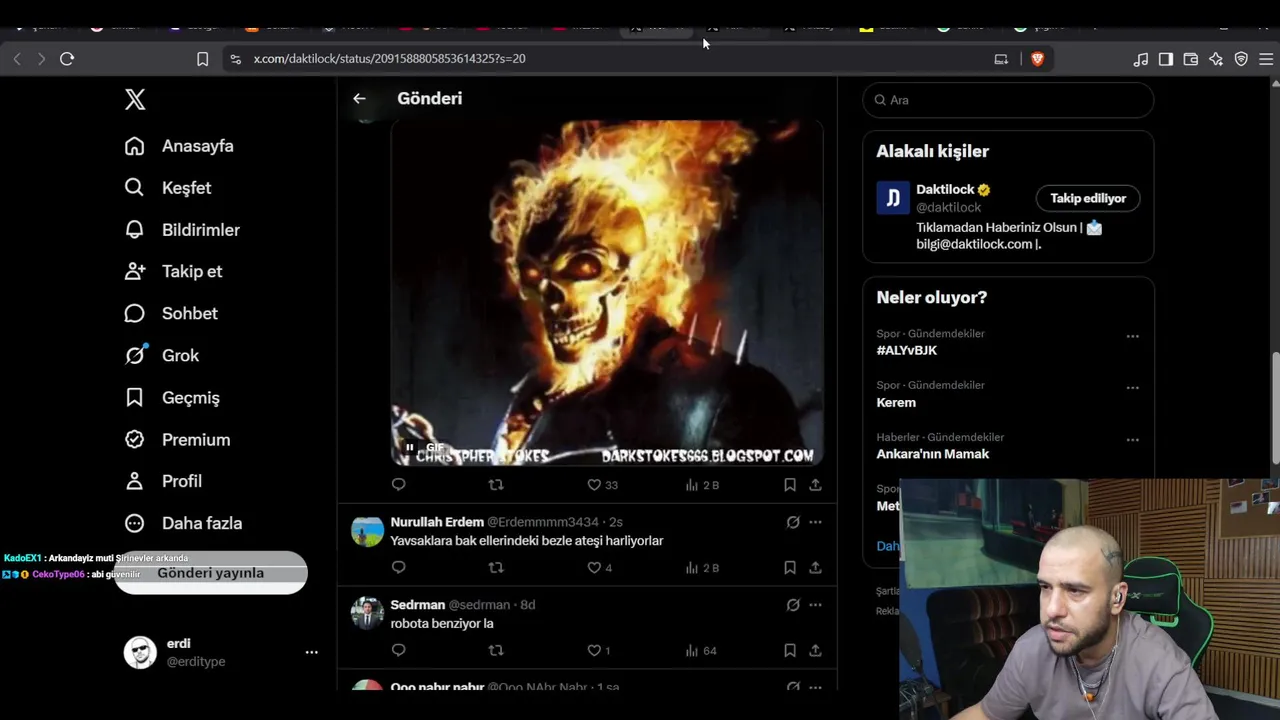
Task: Repost the GIF post
Action: (496, 485)
